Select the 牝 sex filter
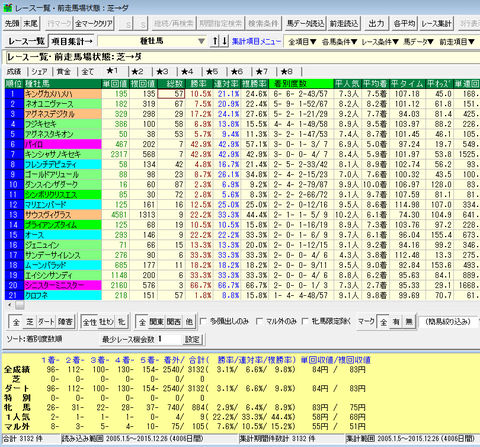480x447 pixels. point(121,322)
